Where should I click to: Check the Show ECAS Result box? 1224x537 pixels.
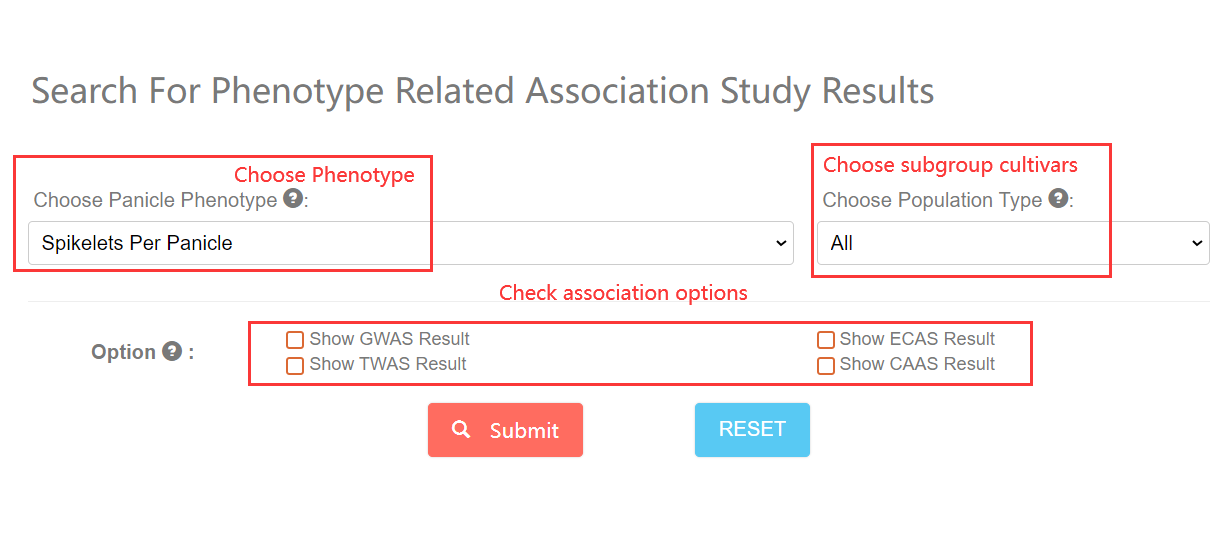(826, 340)
